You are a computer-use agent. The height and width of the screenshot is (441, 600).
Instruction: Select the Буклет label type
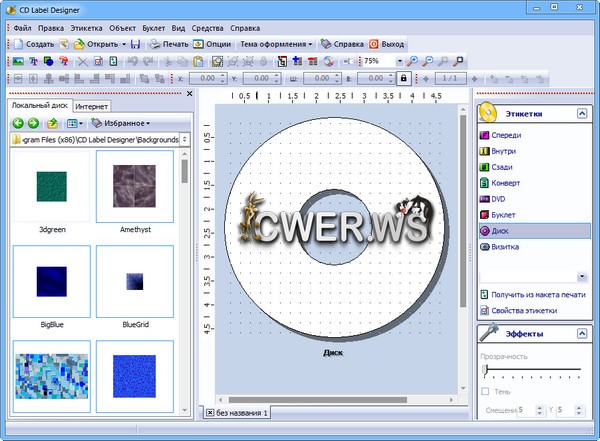(504, 214)
